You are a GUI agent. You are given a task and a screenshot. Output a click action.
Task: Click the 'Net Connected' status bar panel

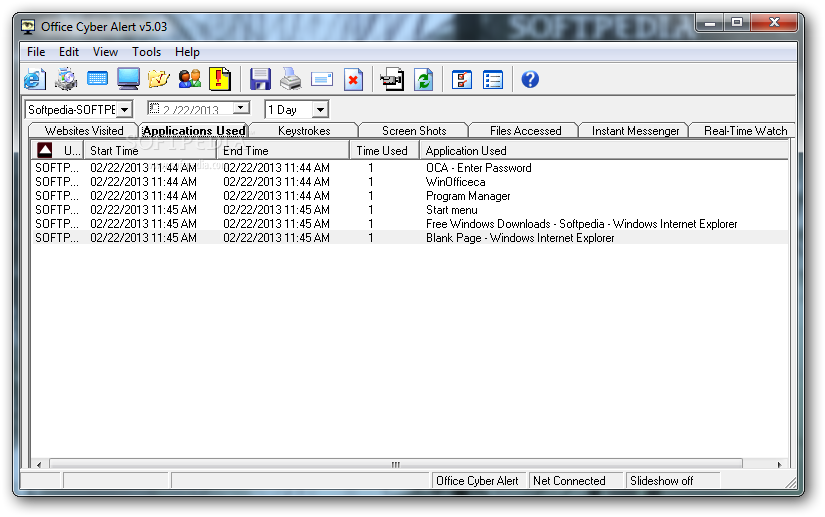point(575,481)
